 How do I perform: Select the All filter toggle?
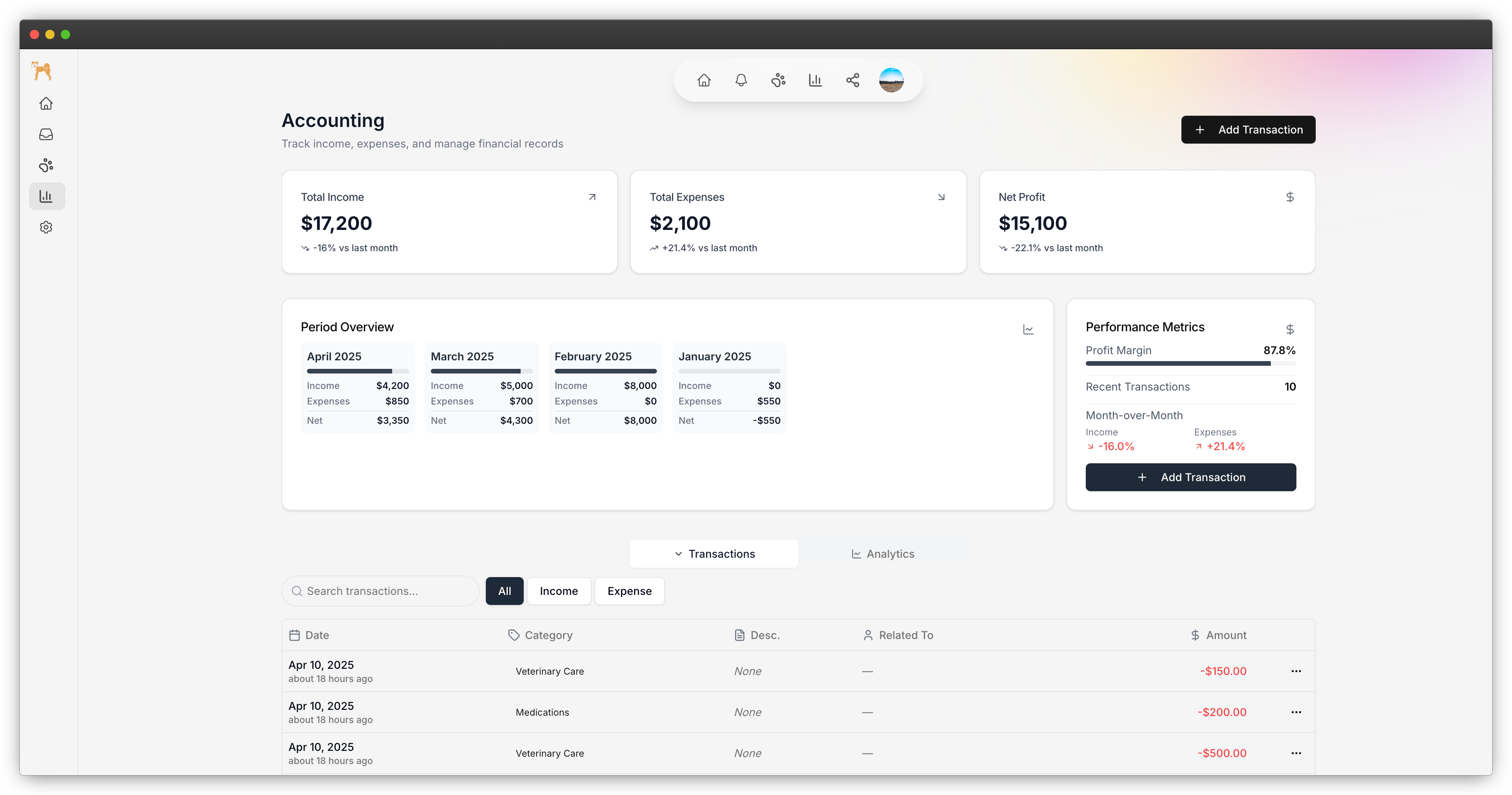coord(504,591)
